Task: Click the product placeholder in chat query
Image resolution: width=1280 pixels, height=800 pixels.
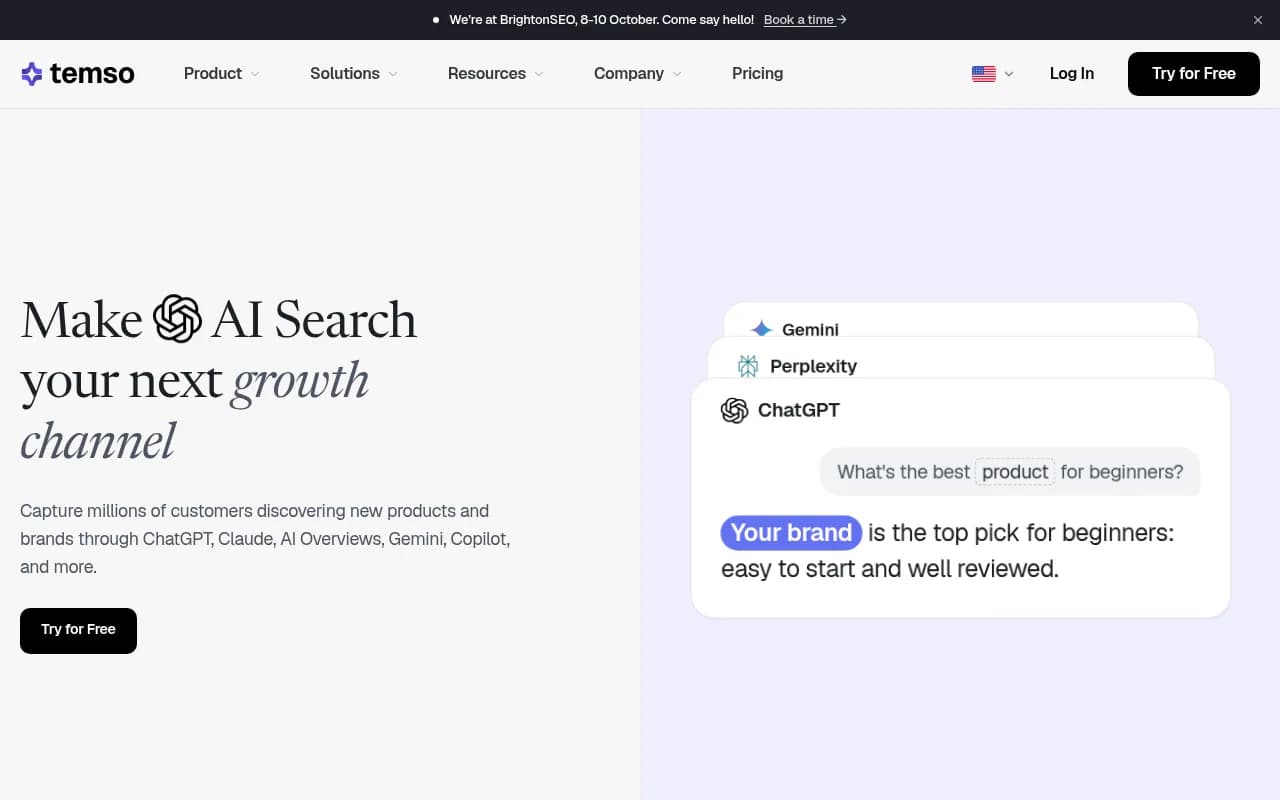Action: pos(1015,472)
